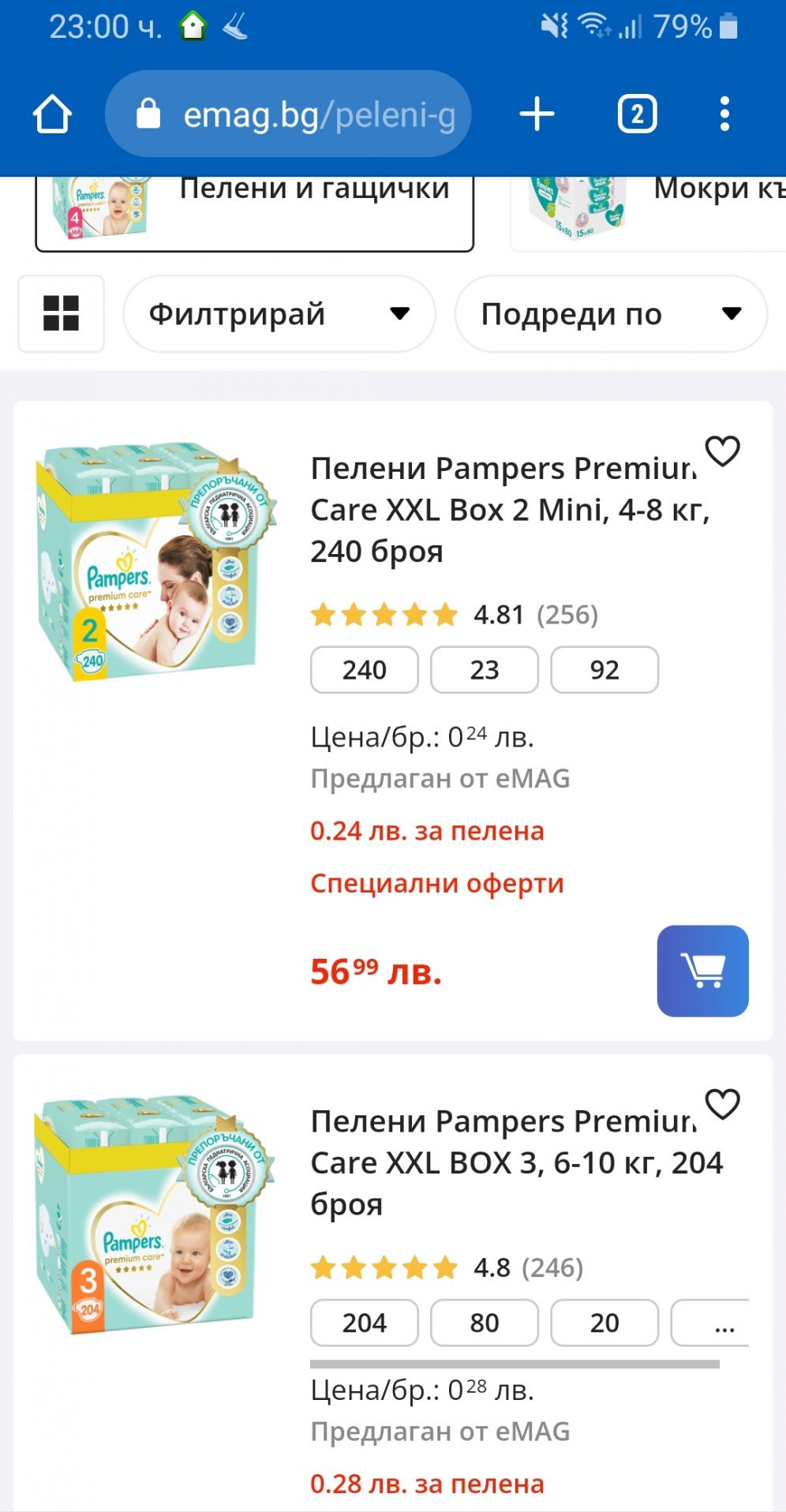Choose the 240 count variant

click(x=364, y=670)
